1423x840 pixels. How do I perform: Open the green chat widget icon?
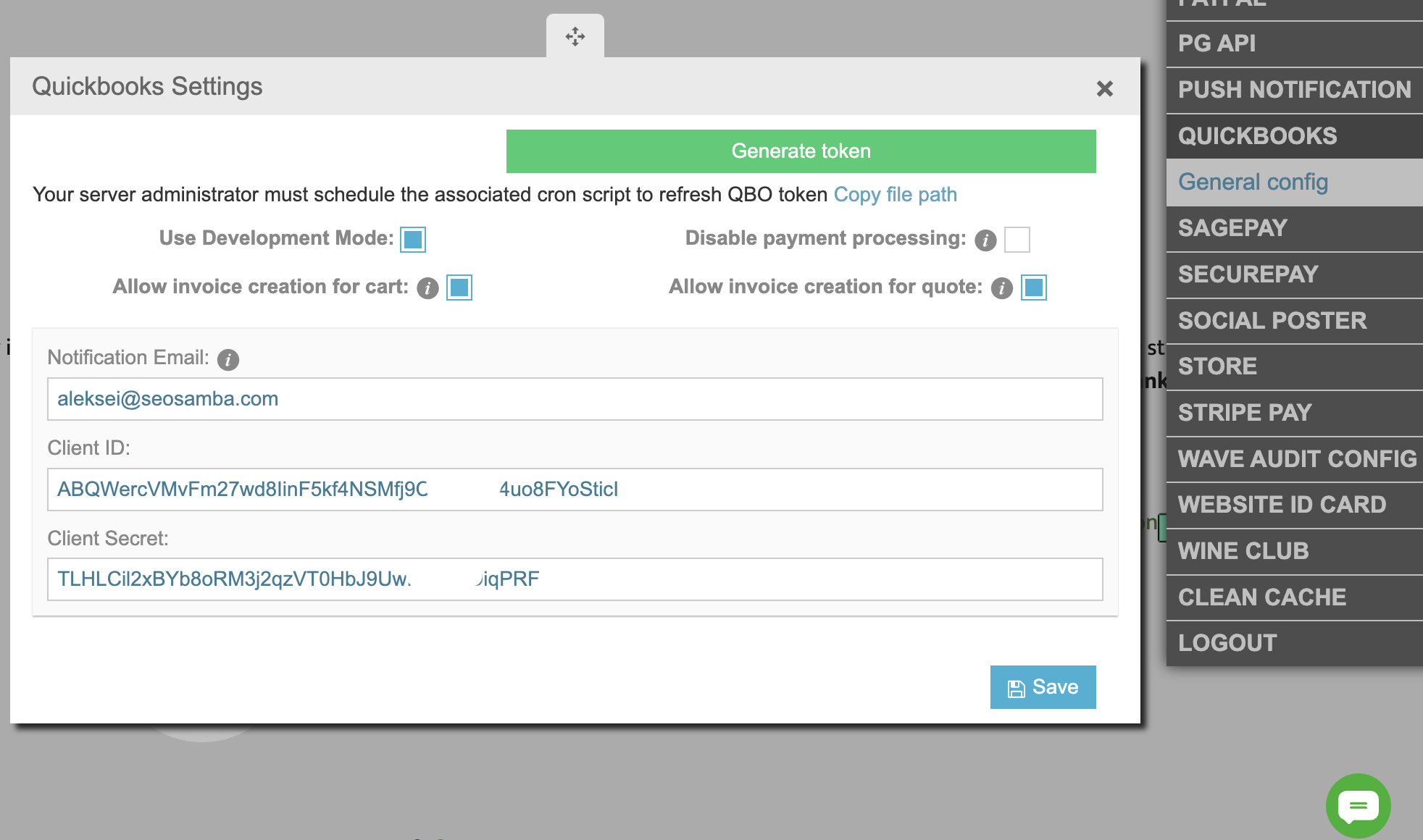pyautogui.click(x=1358, y=805)
